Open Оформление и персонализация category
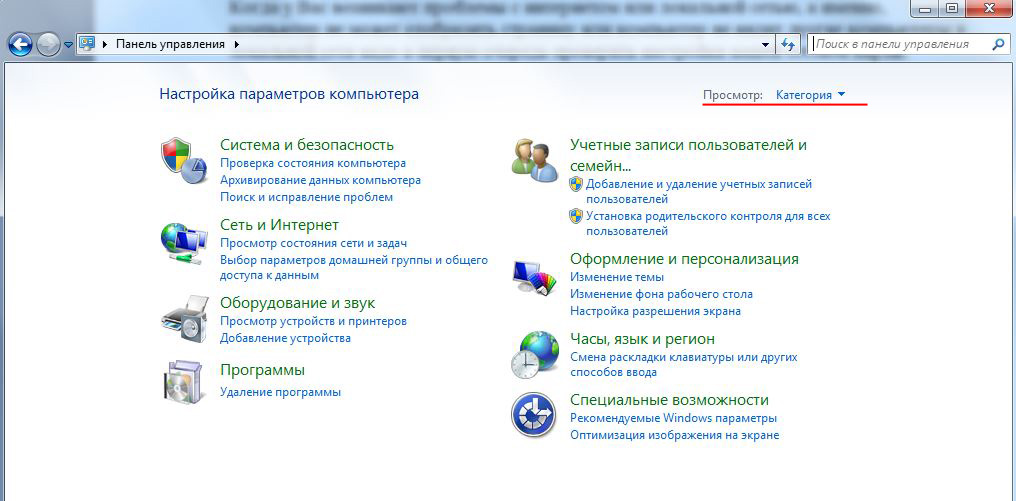This screenshot has width=1016, height=501. point(684,259)
